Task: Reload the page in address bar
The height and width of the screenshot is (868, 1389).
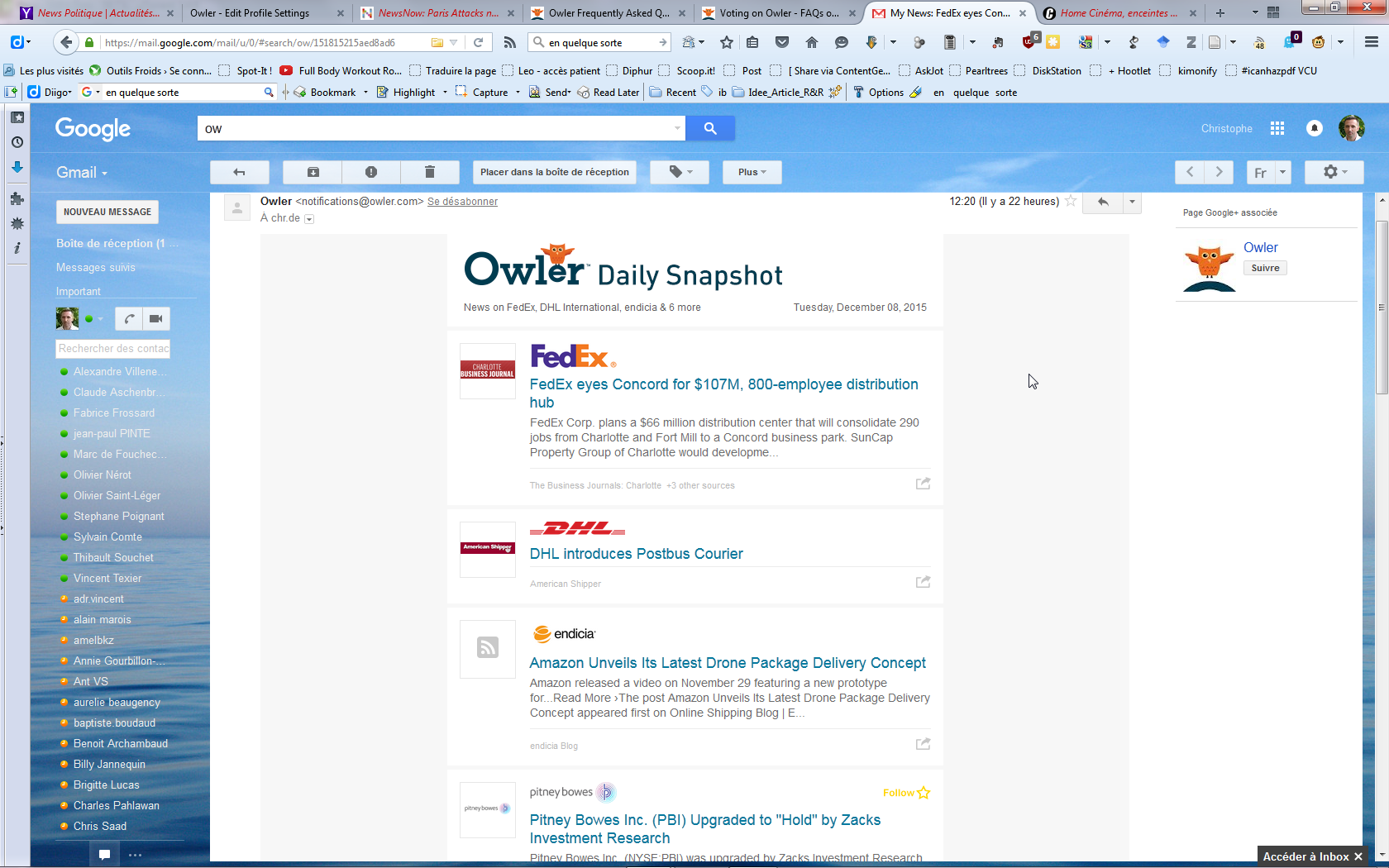Action: [478, 42]
